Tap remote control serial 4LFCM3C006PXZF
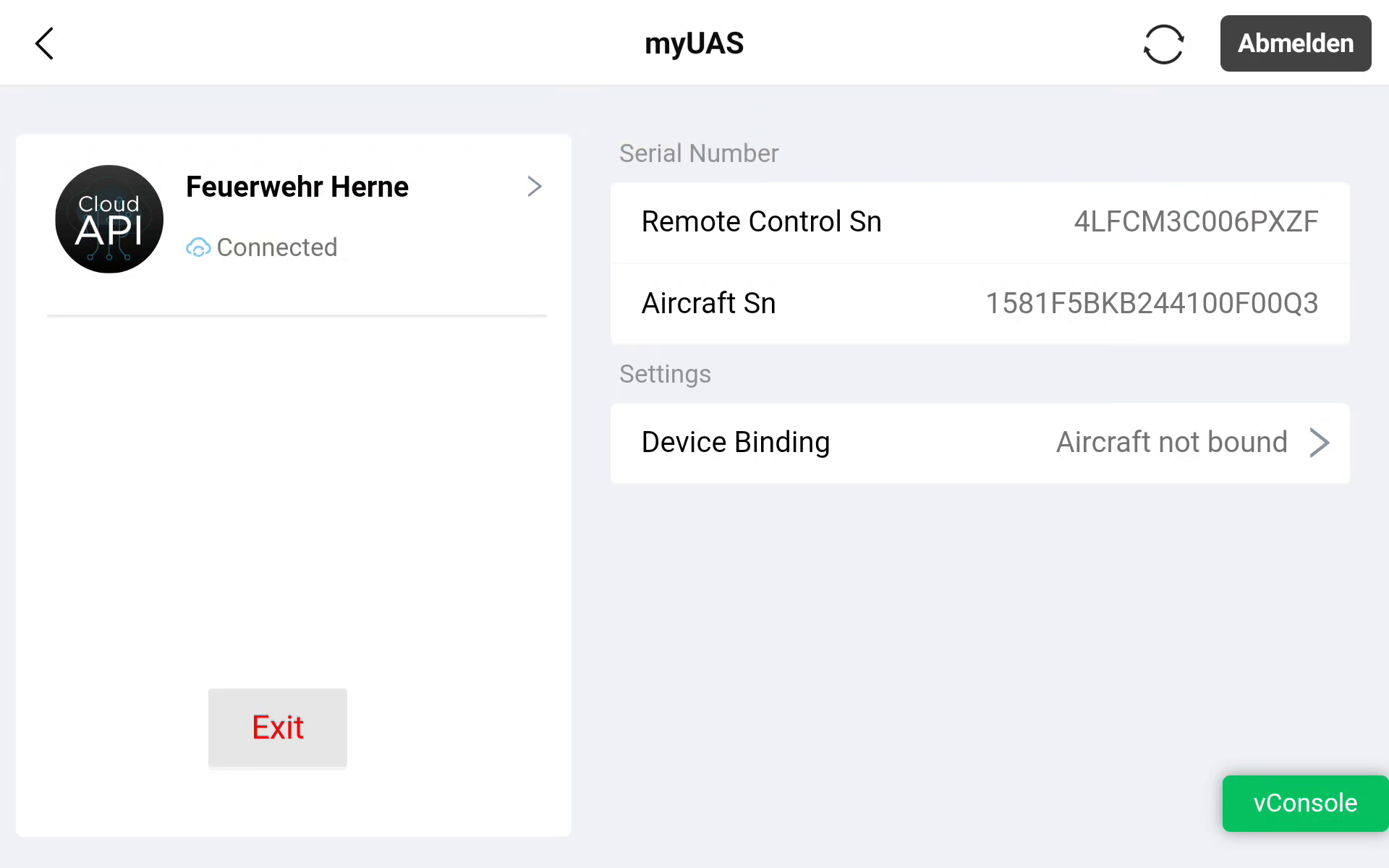This screenshot has width=1389, height=868. pos(1195,222)
